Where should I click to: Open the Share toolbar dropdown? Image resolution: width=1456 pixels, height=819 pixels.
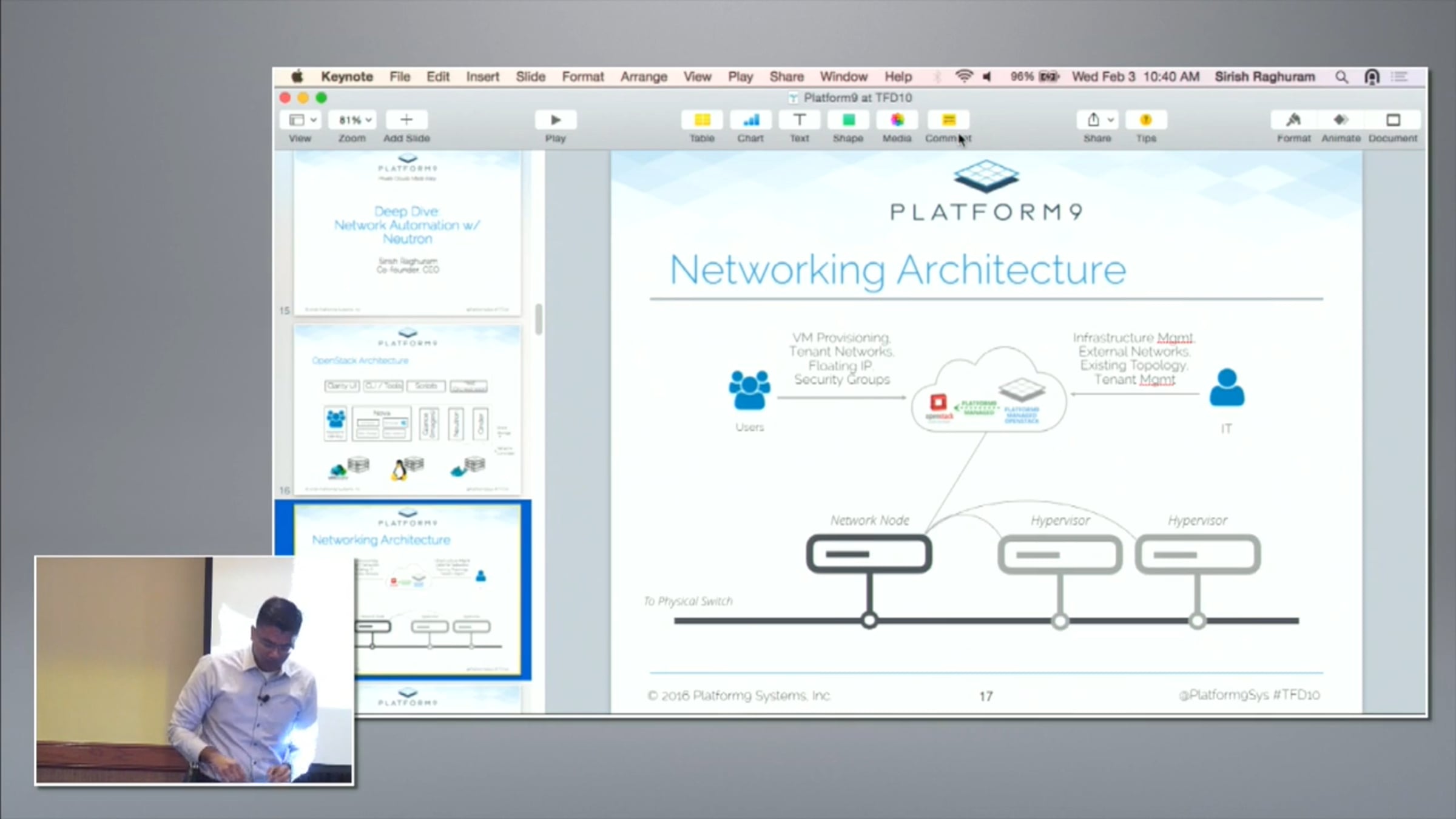coord(1098,120)
